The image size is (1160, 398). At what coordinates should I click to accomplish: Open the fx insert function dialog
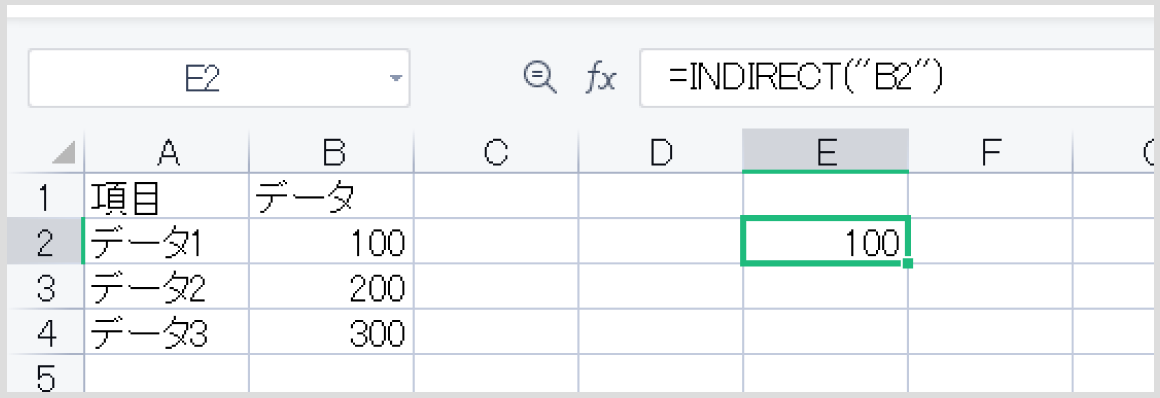(x=601, y=78)
